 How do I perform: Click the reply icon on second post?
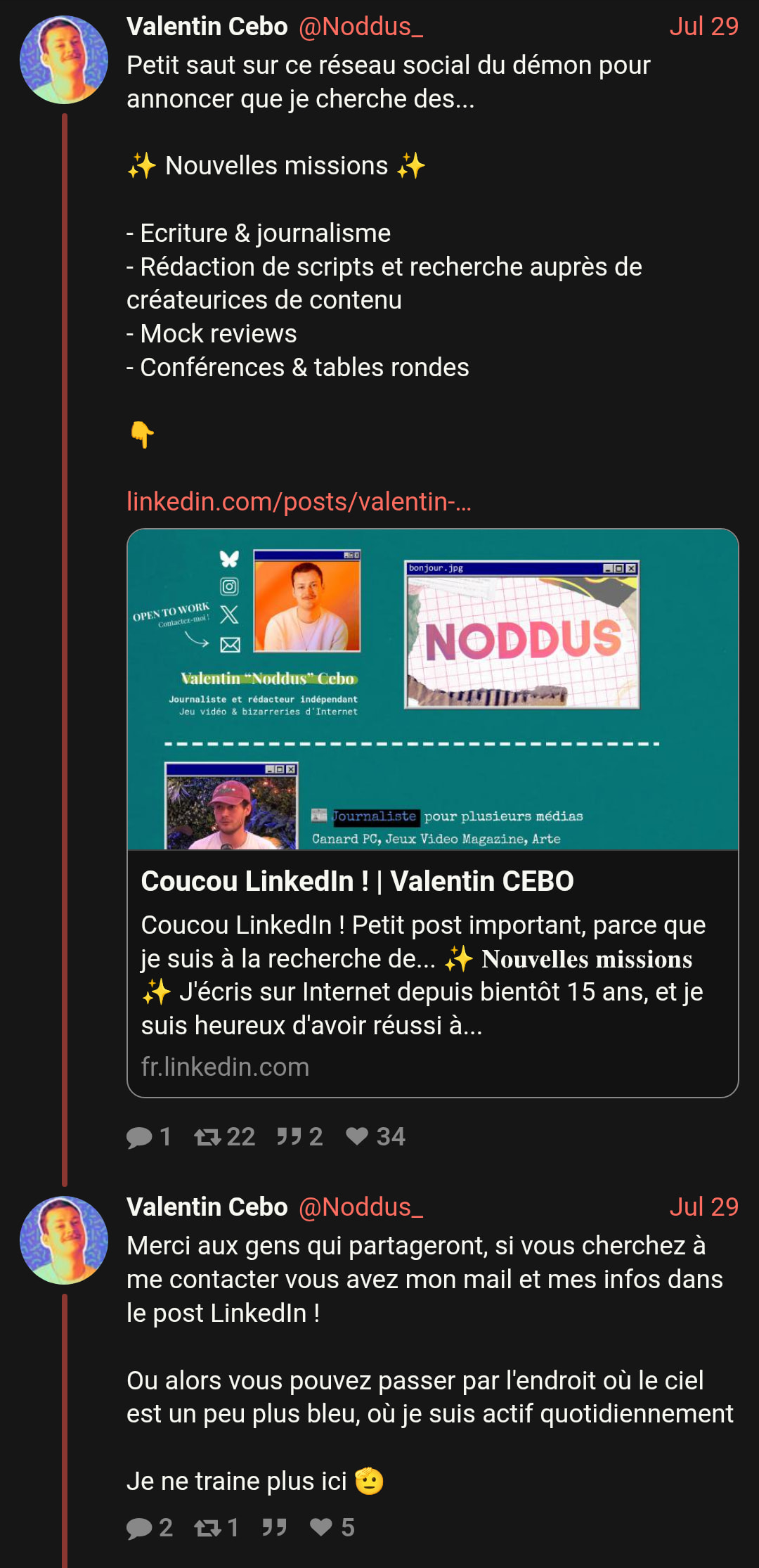139,1528
